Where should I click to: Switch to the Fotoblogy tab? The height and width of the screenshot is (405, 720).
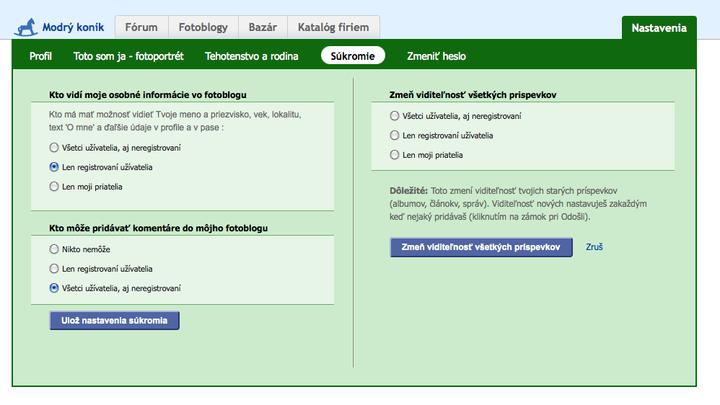tap(201, 28)
